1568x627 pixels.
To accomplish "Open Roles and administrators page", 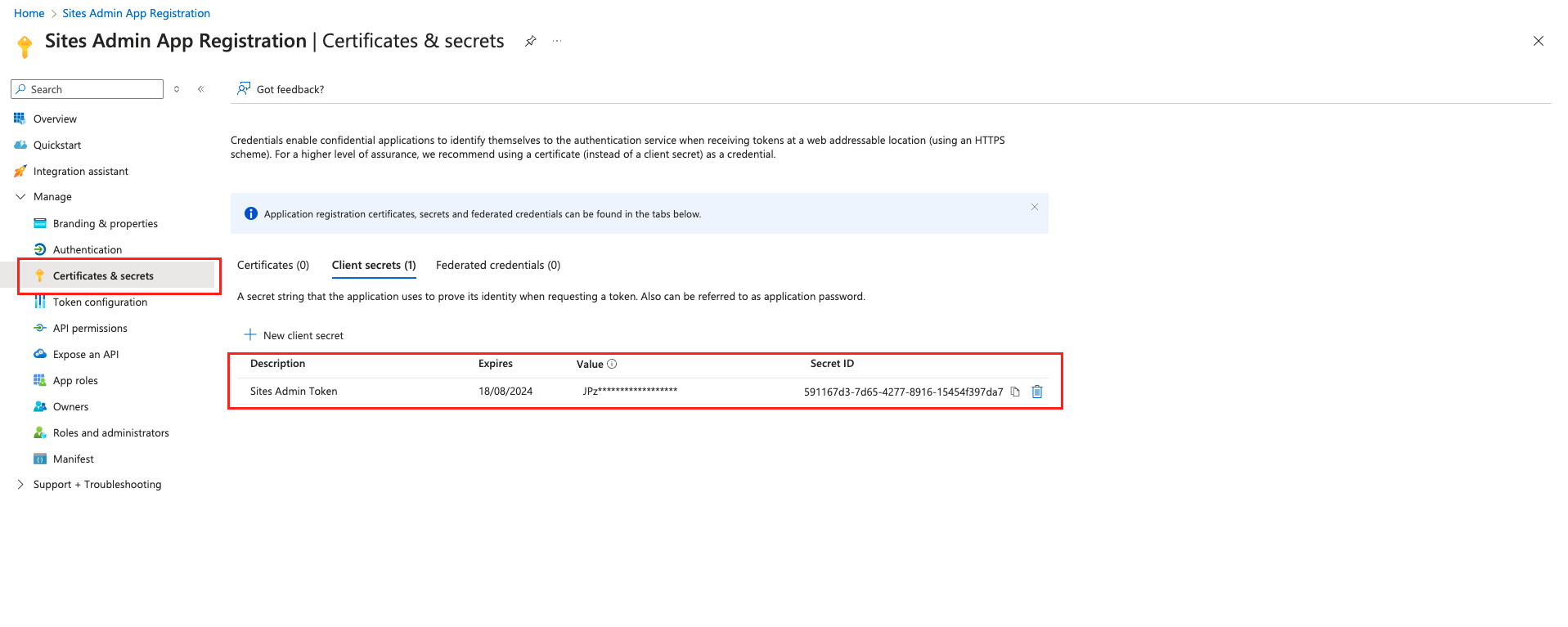I will click(x=111, y=433).
